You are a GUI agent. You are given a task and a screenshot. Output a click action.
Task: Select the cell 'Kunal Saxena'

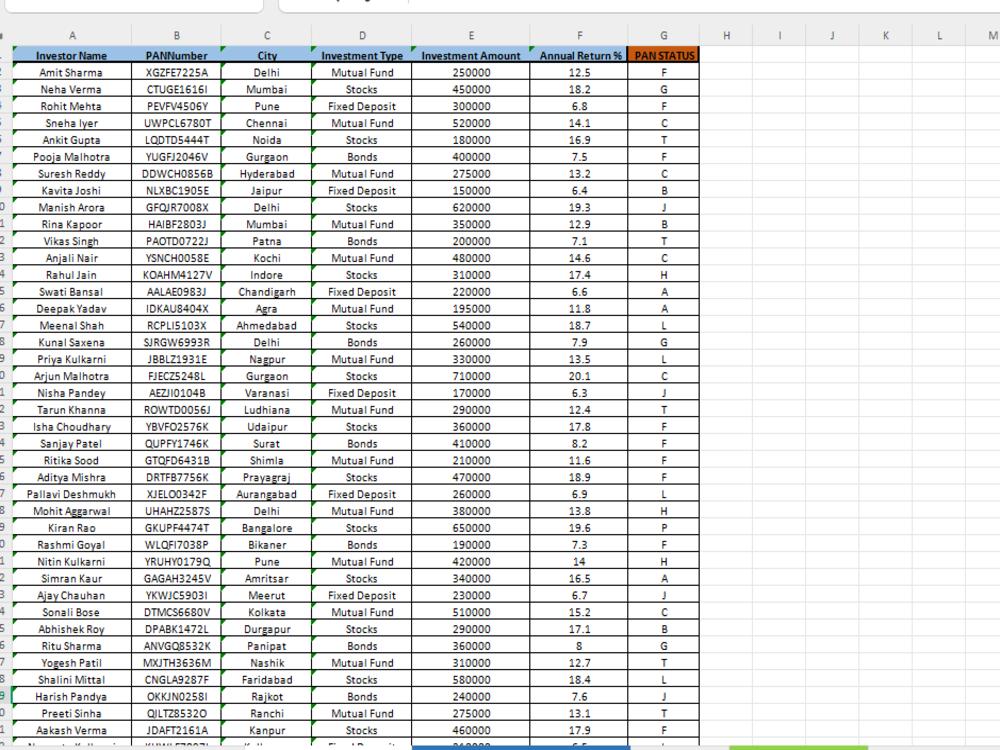[x=72, y=342]
